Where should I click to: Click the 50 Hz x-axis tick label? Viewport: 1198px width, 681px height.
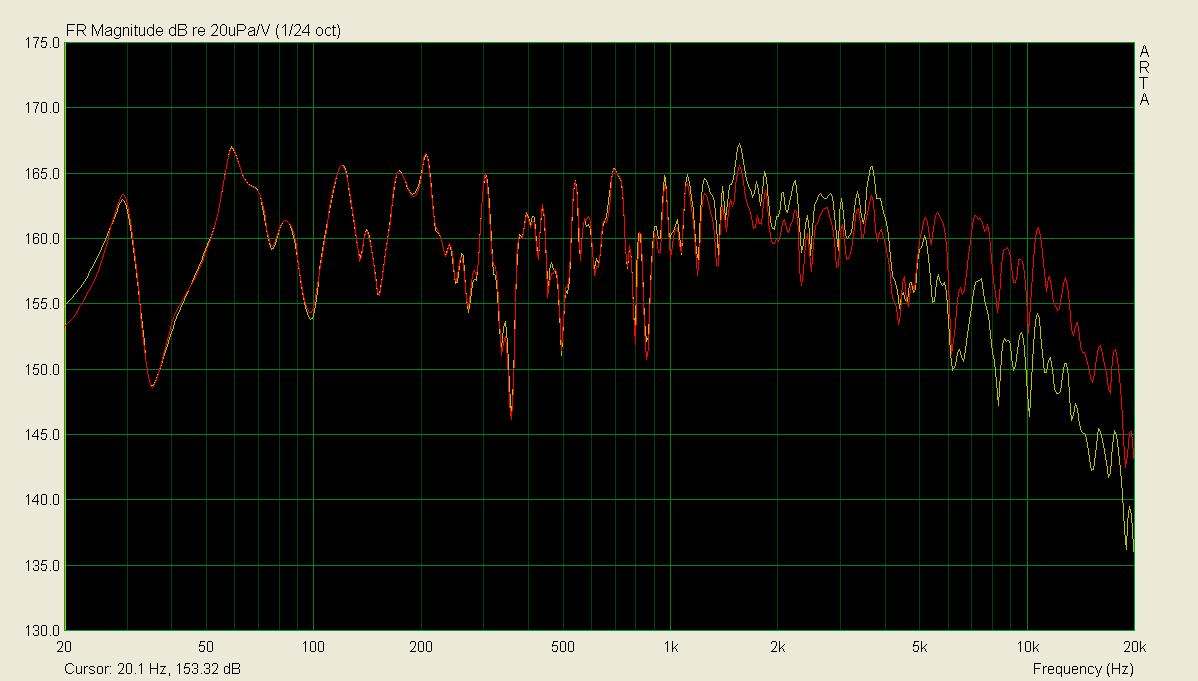[207, 645]
